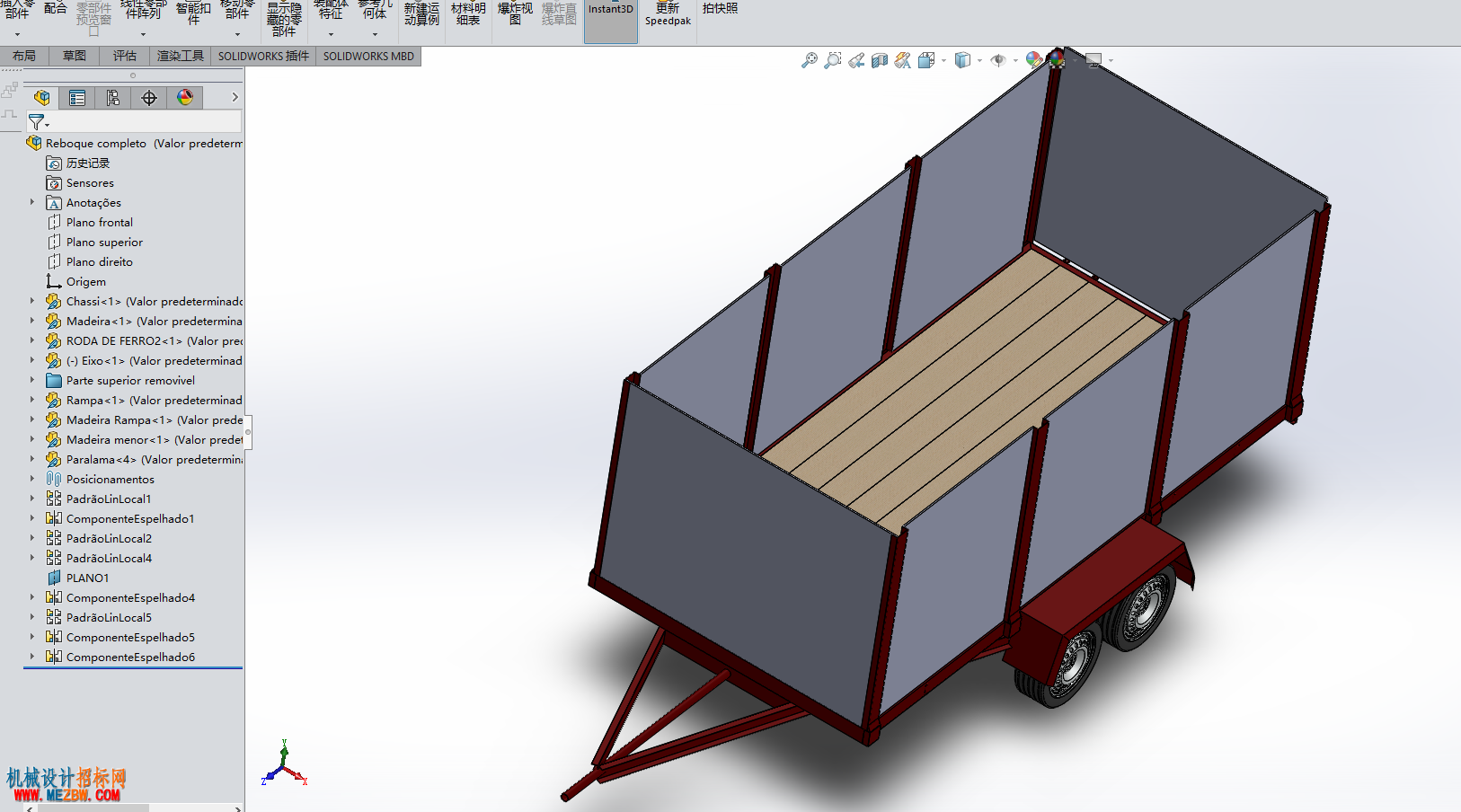
Task: Switch to the SOLIDWORKS 插件 tab
Action: coord(263,56)
